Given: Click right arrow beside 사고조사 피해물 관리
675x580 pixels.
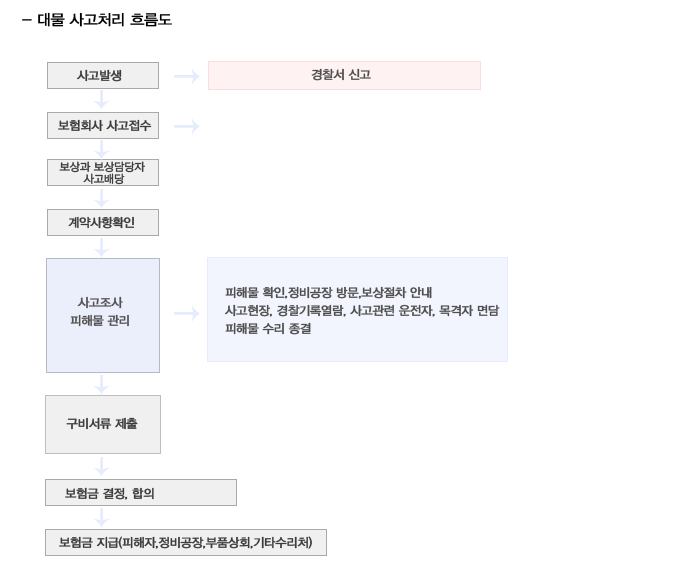Looking at the screenshot, I should [186, 313].
